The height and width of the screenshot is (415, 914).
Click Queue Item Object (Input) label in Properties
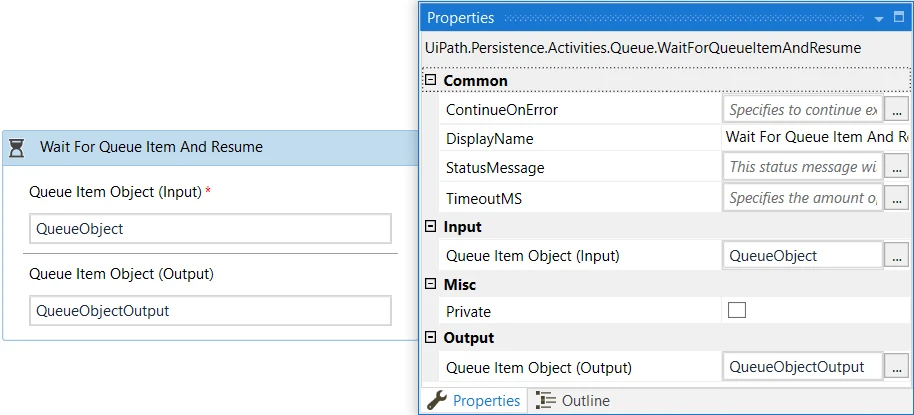tap(533, 256)
